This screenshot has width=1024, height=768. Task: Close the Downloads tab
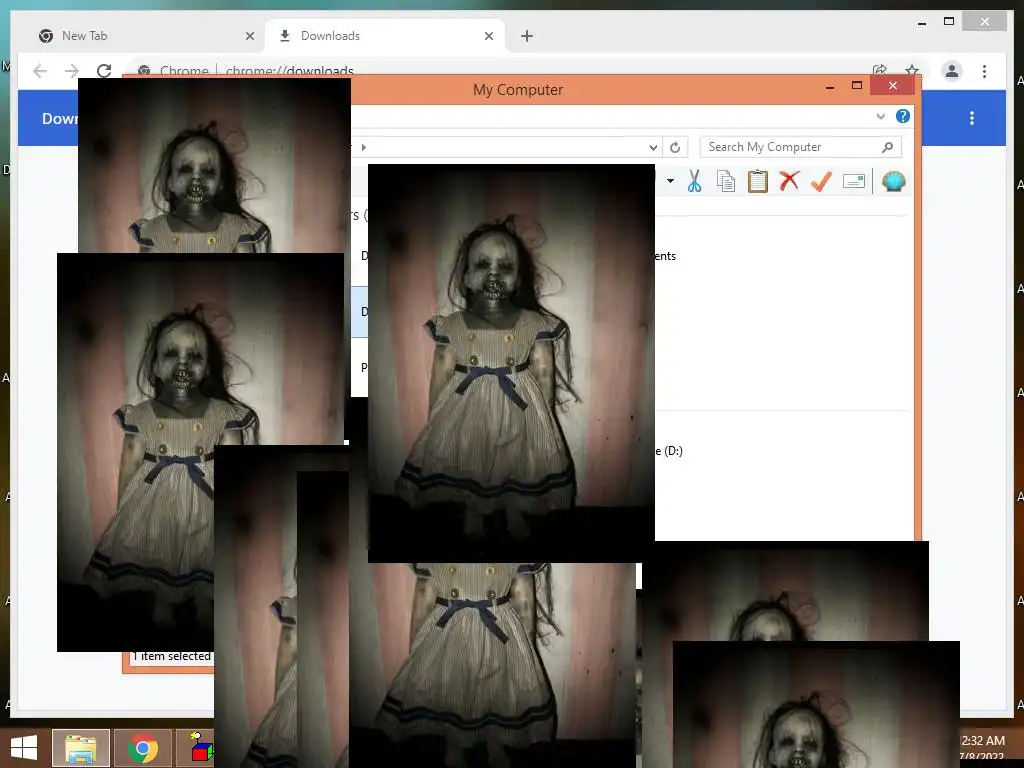488,36
